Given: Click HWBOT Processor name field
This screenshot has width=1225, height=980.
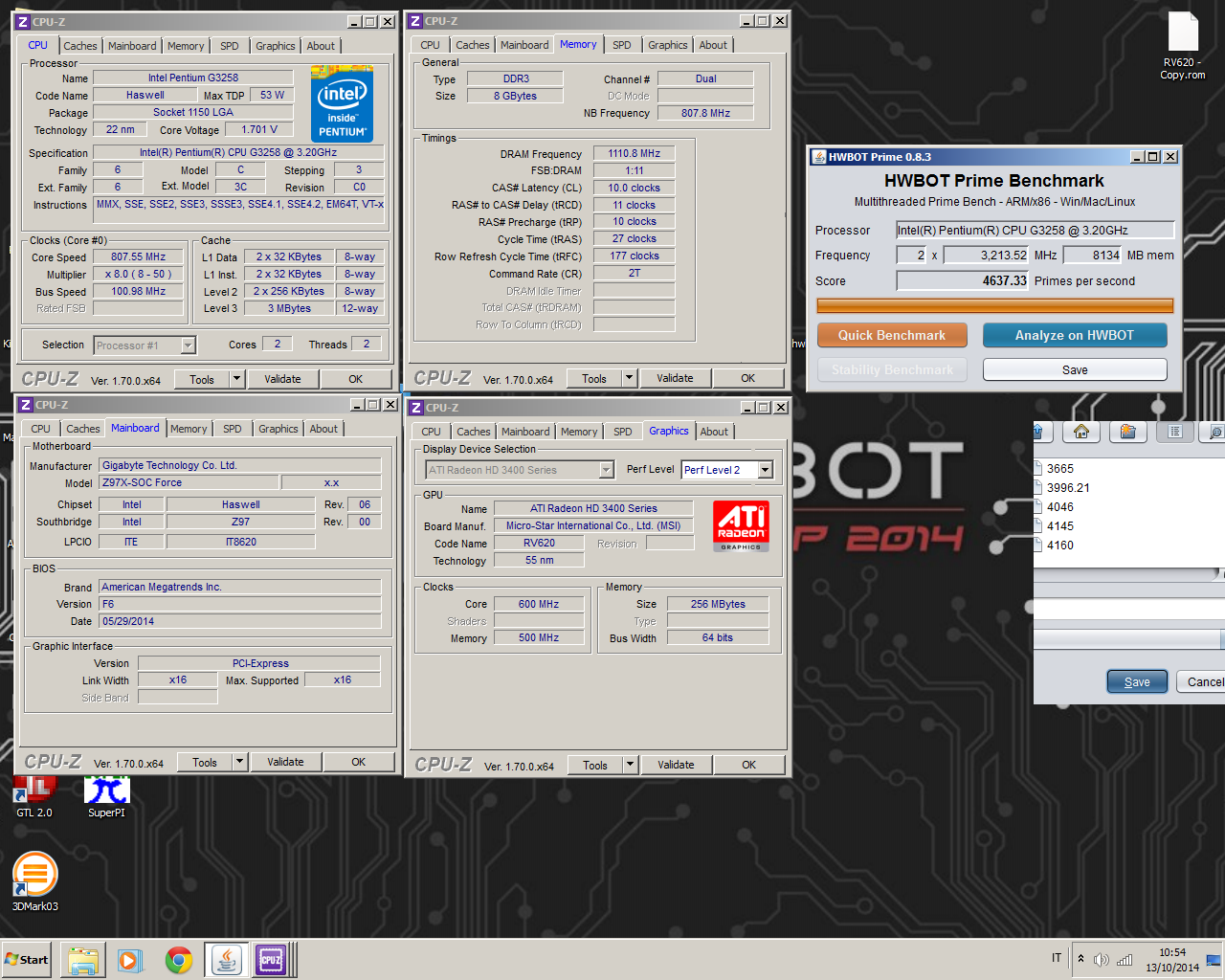Looking at the screenshot, I should point(1035,230).
